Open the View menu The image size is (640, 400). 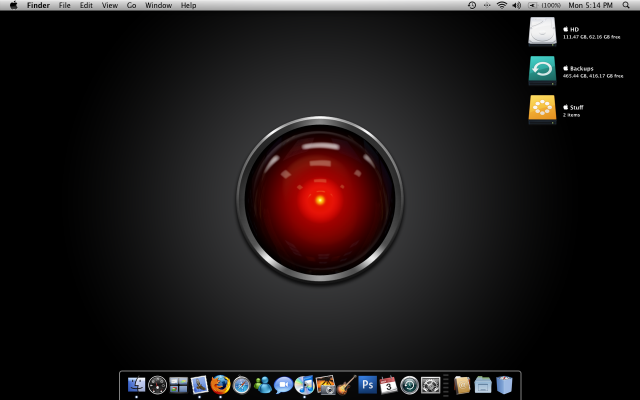coord(110,5)
